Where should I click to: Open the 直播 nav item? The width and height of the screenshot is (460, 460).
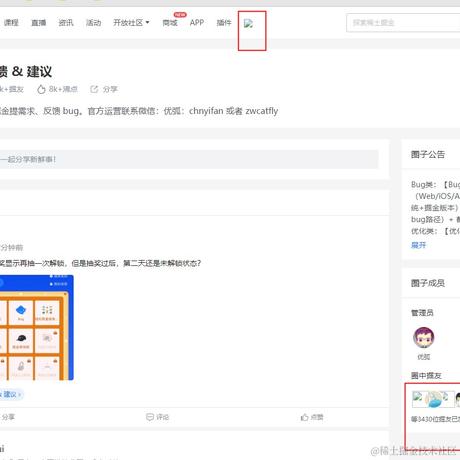click(39, 23)
